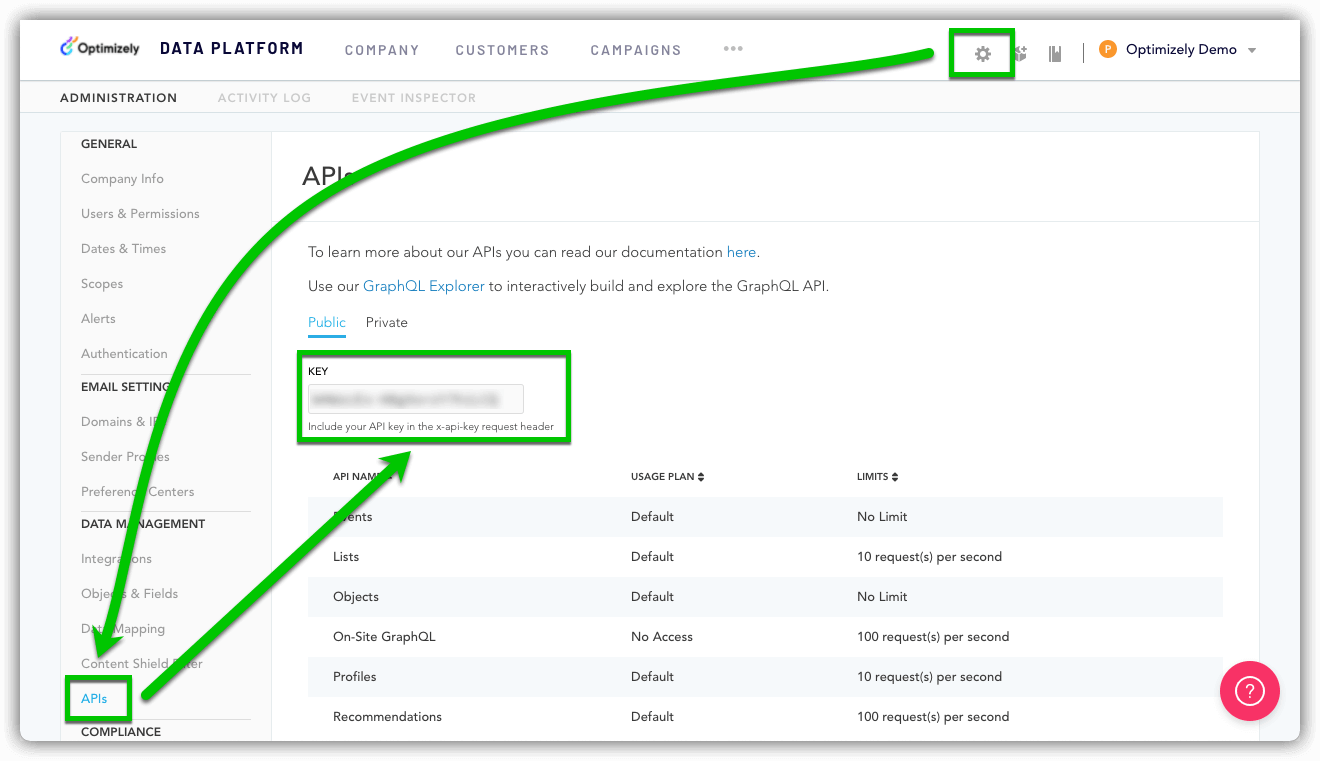This screenshot has height=761, width=1320.
Task: Click the app directory box icon
Action: click(x=1020, y=54)
